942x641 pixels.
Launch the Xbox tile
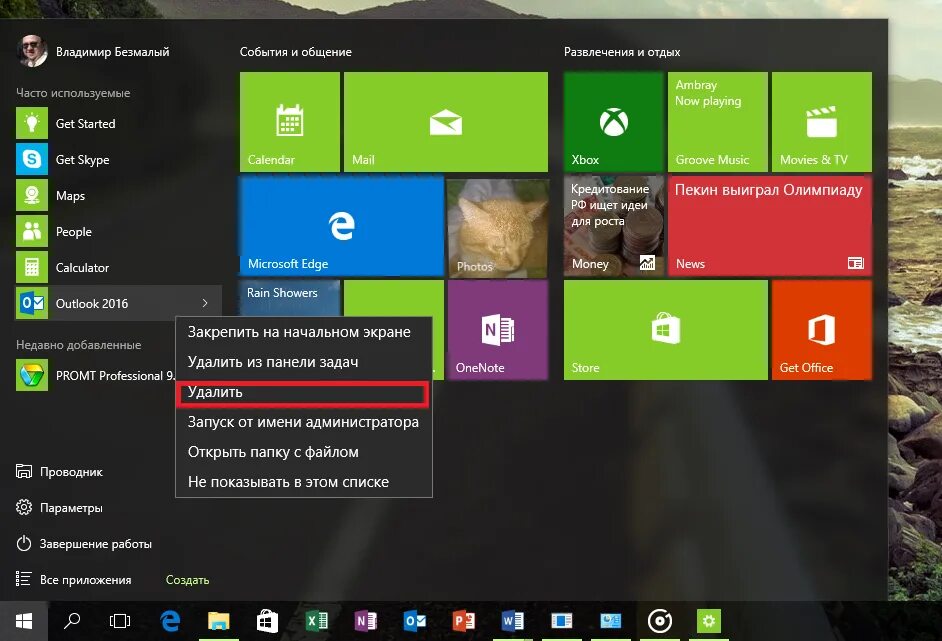pos(613,122)
